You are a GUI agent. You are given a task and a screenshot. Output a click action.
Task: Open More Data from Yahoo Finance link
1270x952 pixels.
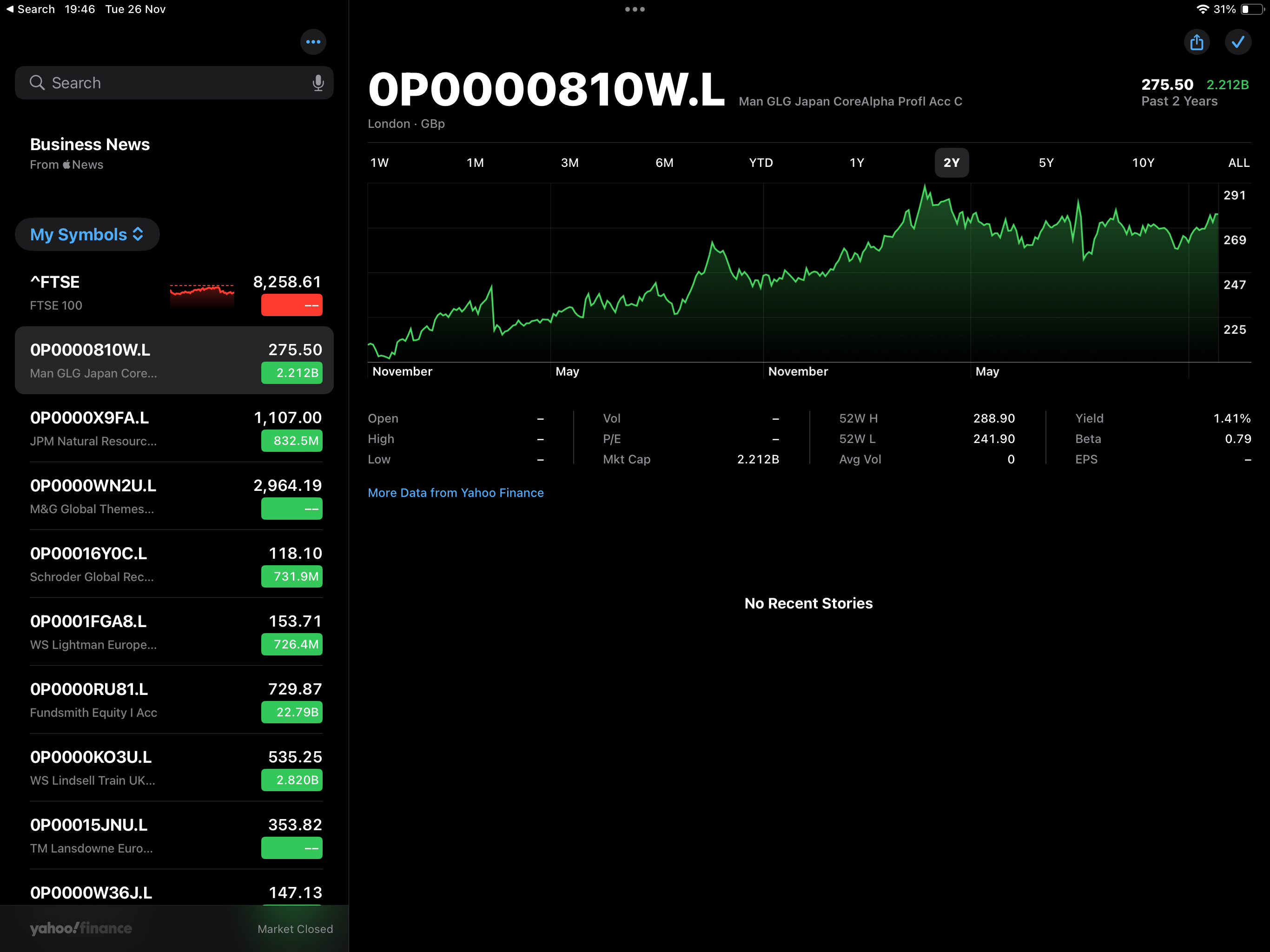click(455, 493)
